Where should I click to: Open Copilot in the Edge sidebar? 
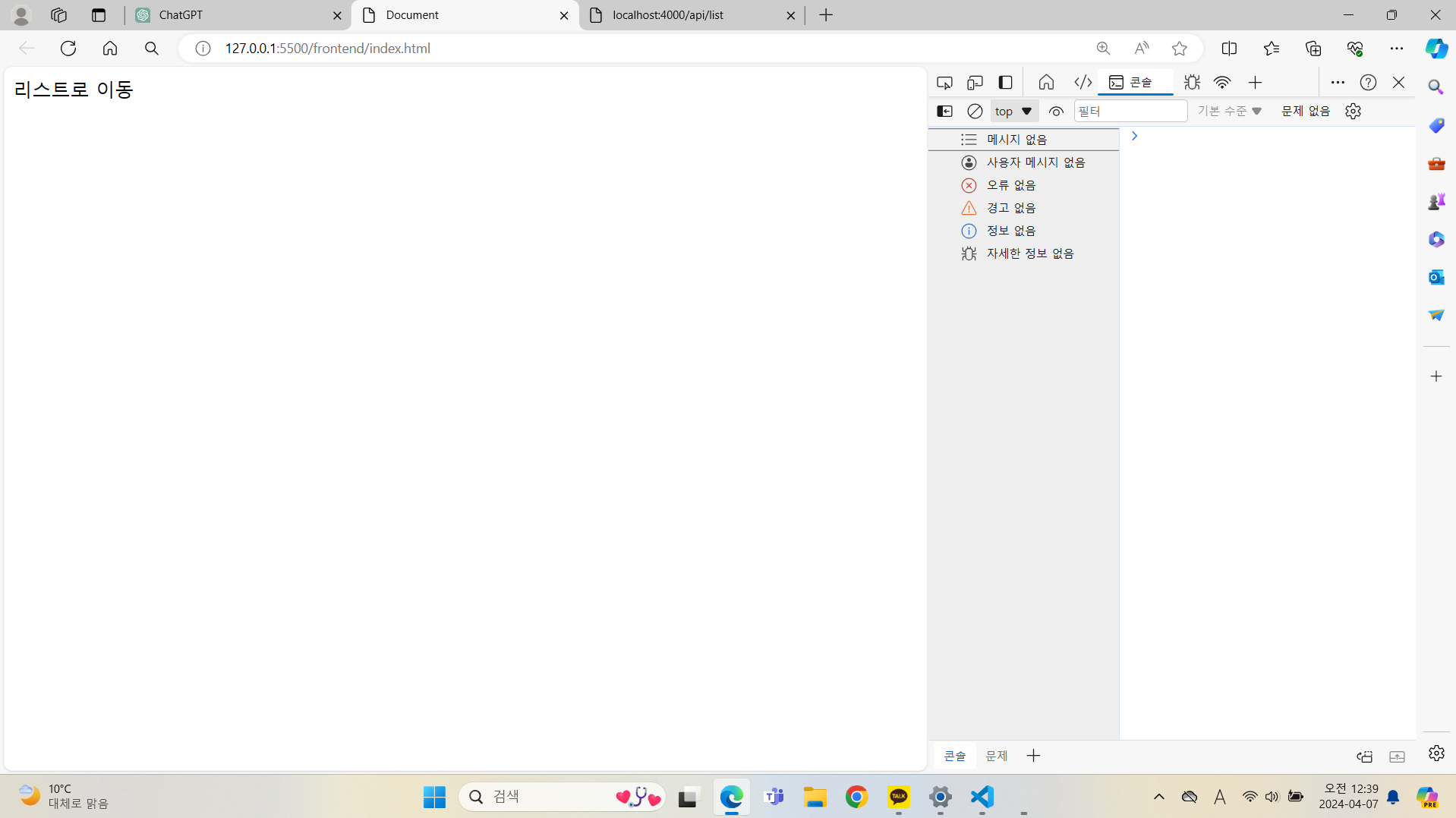1436,49
